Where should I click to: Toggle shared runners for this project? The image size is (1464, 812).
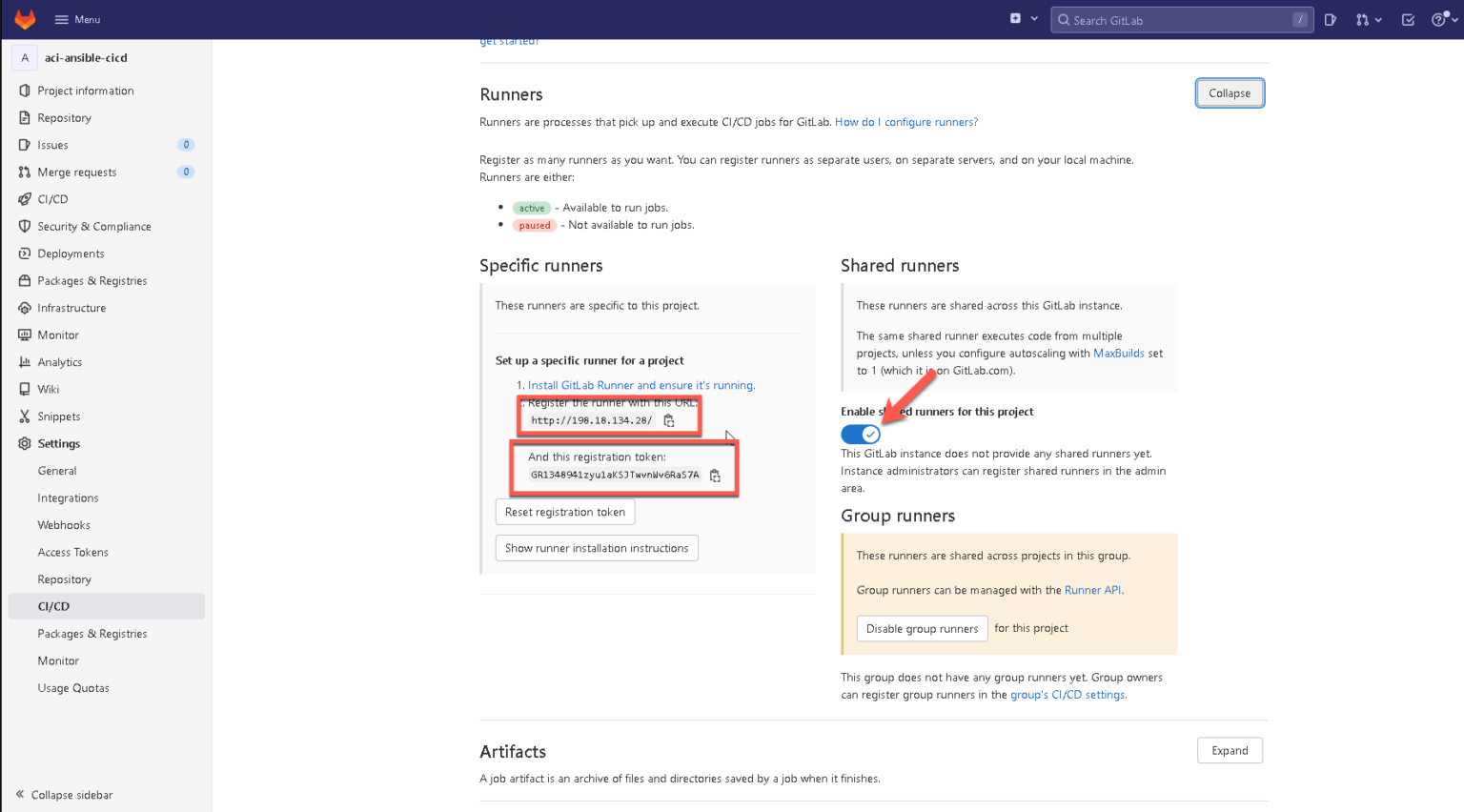pos(861,434)
